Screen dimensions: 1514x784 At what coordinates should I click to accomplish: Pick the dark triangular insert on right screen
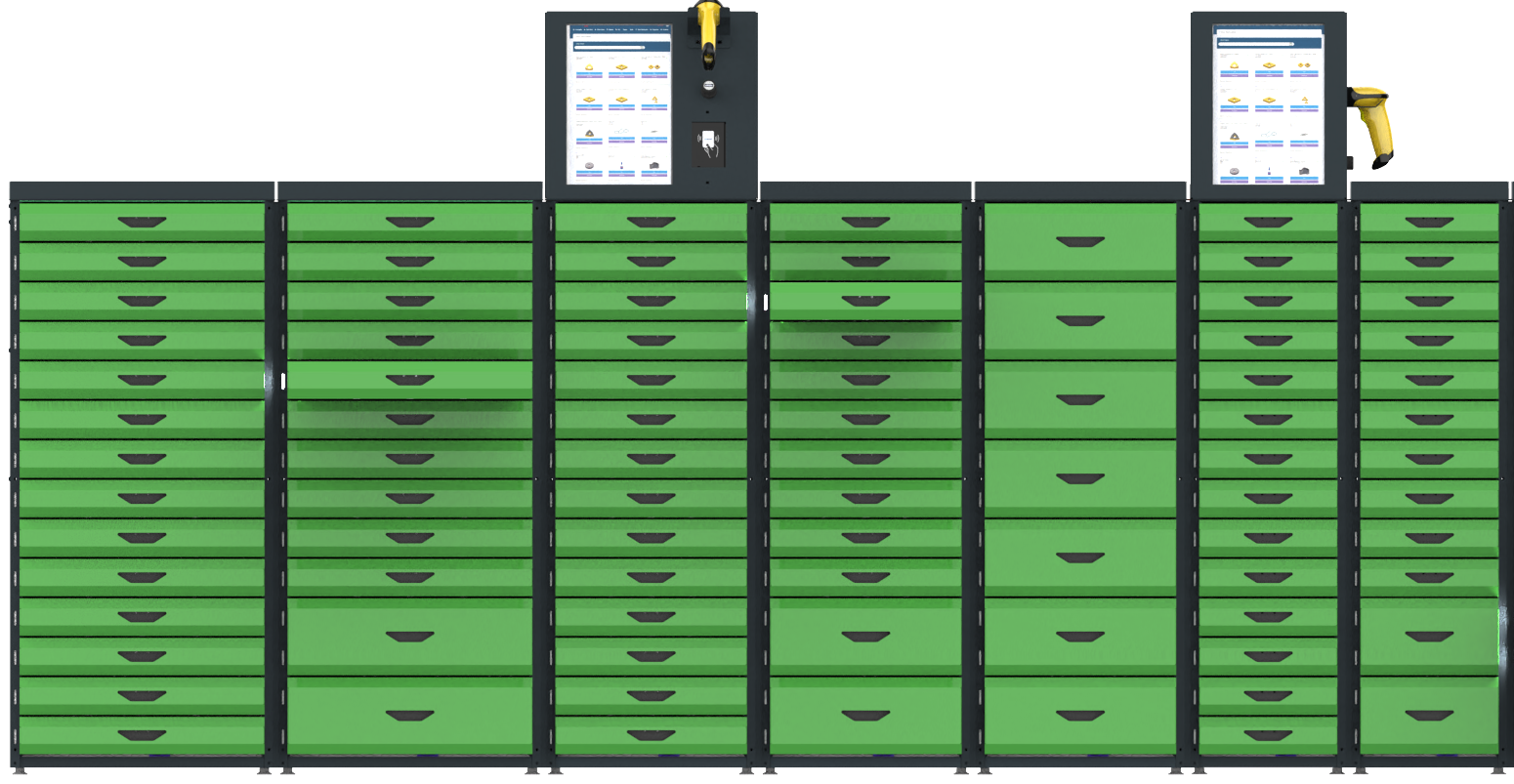coord(1236,135)
